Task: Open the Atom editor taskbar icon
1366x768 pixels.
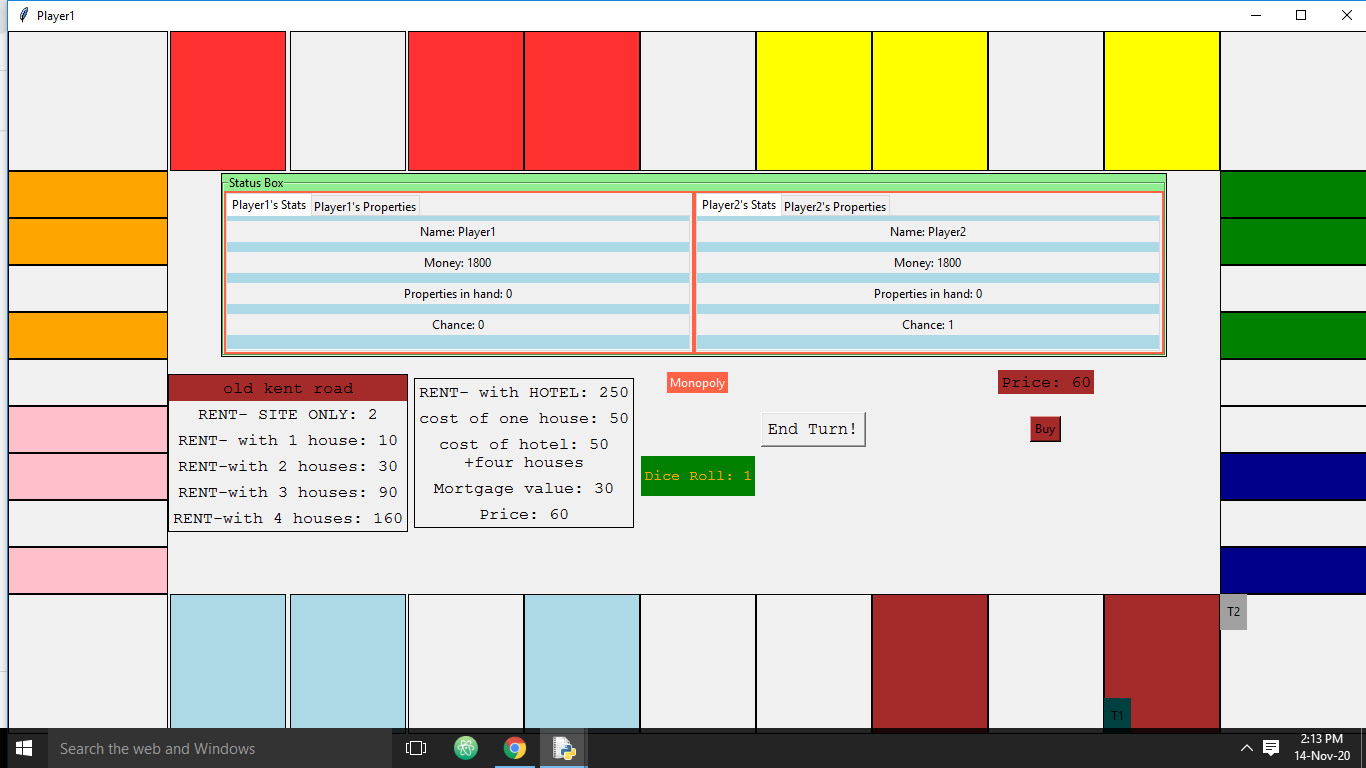Action: pos(465,748)
